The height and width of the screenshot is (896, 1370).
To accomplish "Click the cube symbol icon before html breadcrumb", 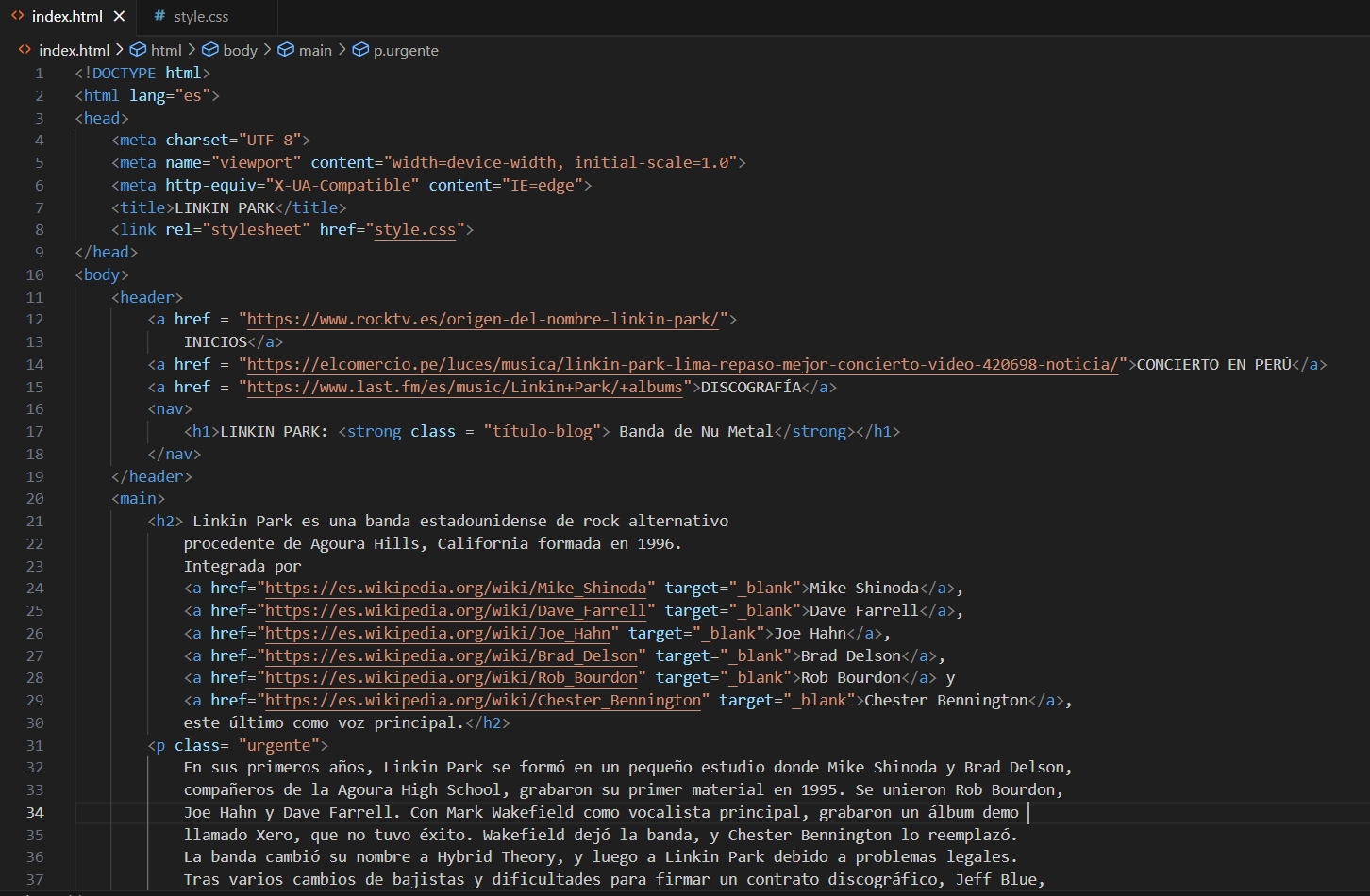I will [x=138, y=50].
